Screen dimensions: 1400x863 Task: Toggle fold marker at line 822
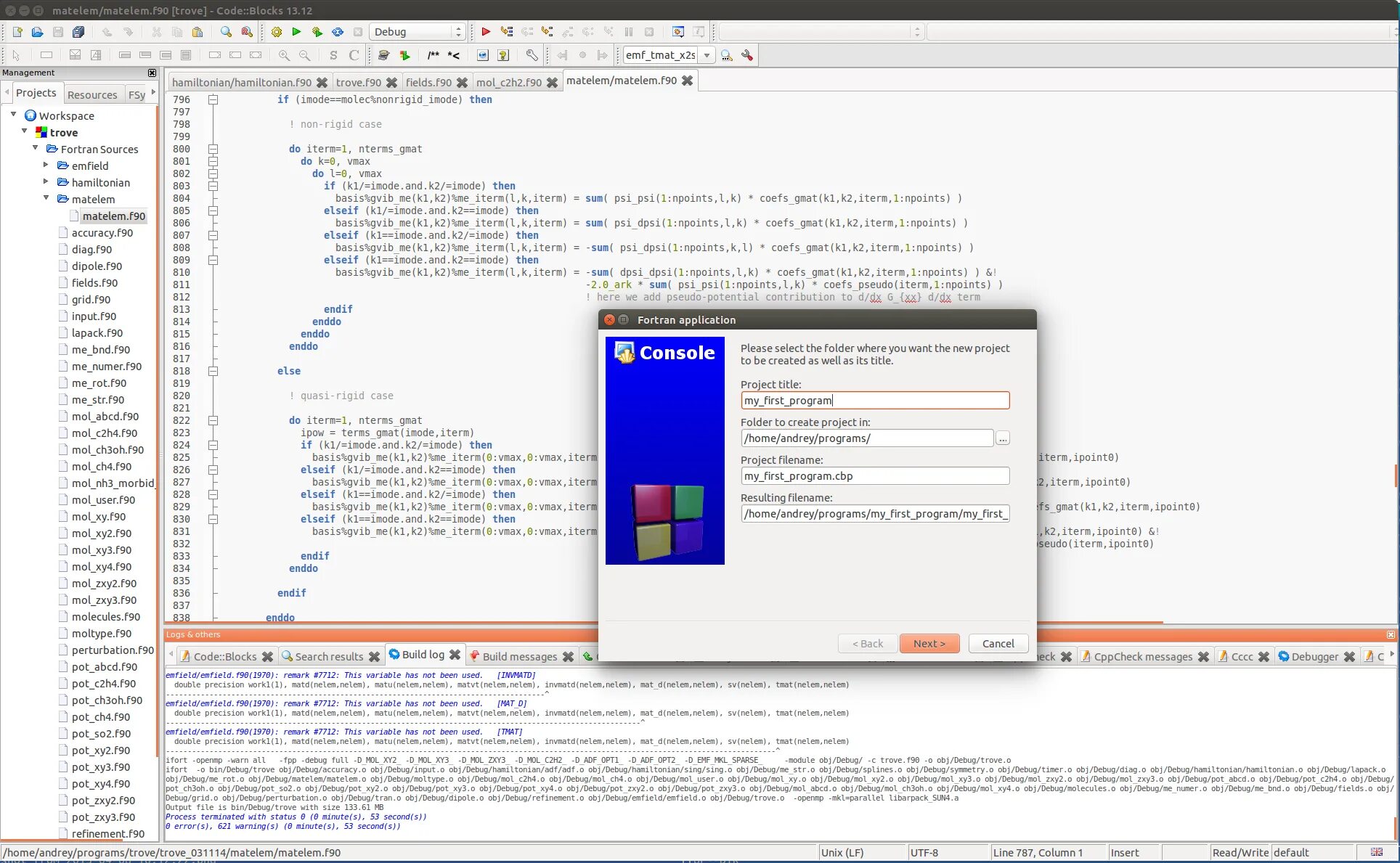213,420
